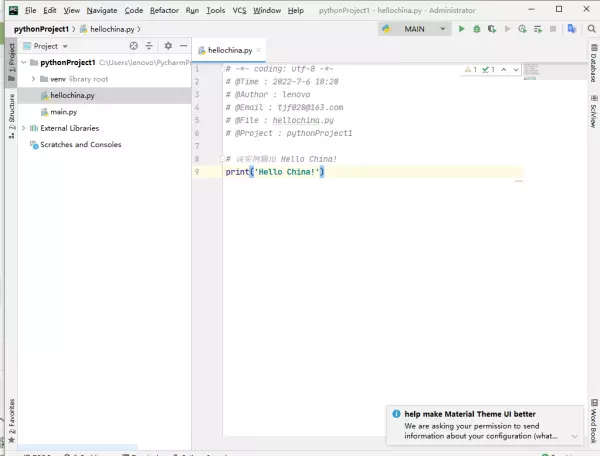Click the concurrency diagram run icon

coord(538,29)
